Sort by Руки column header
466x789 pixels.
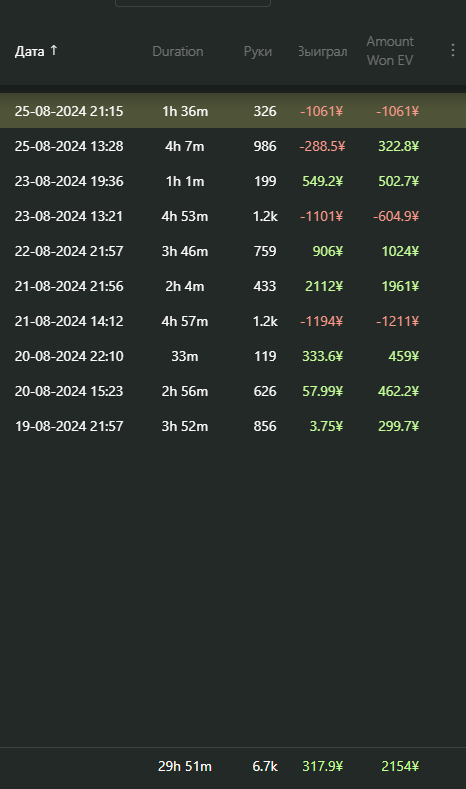coord(258,51)
